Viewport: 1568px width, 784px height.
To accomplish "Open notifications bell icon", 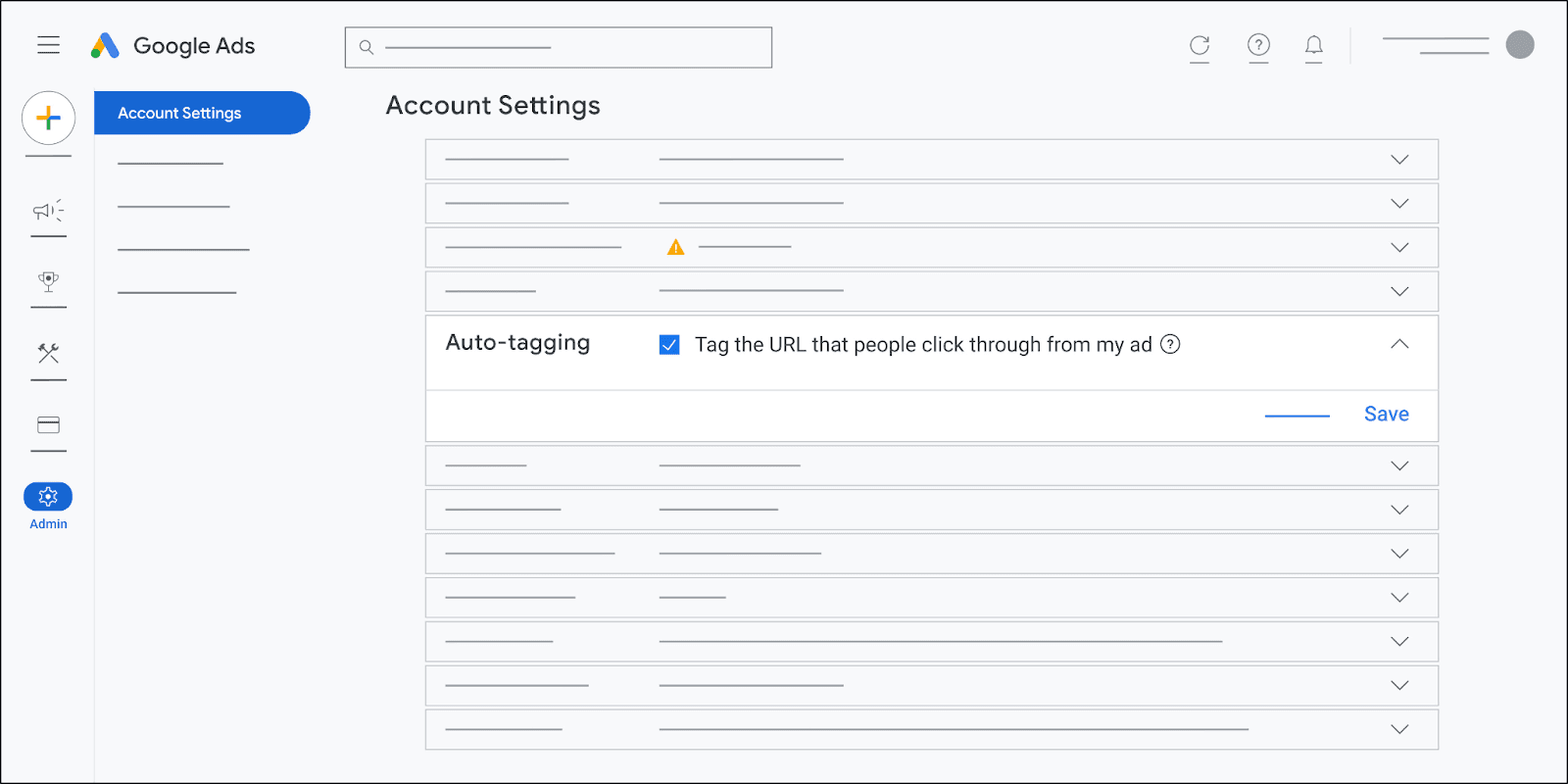I will (1313, 45).
